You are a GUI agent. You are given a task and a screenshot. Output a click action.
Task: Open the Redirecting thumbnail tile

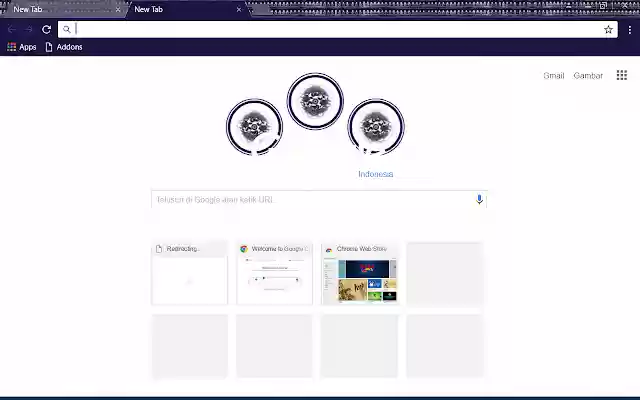tap(189, 273)
